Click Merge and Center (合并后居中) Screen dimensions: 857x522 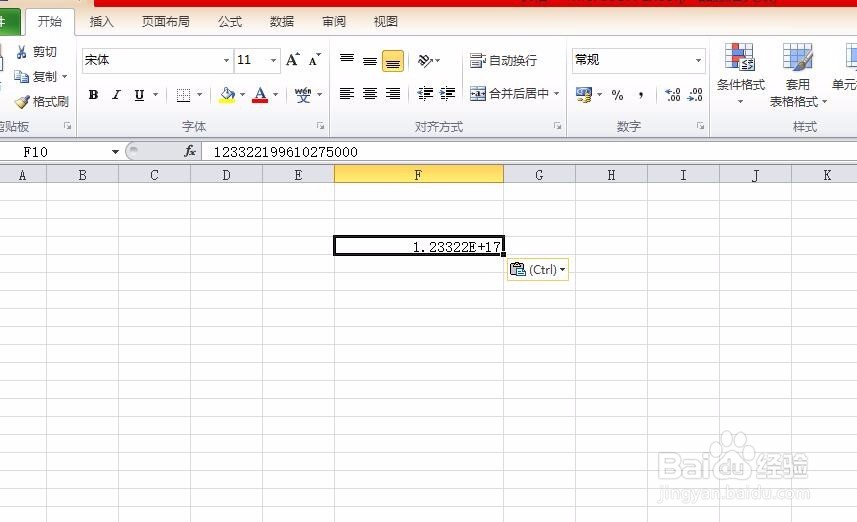pos(508,94)
